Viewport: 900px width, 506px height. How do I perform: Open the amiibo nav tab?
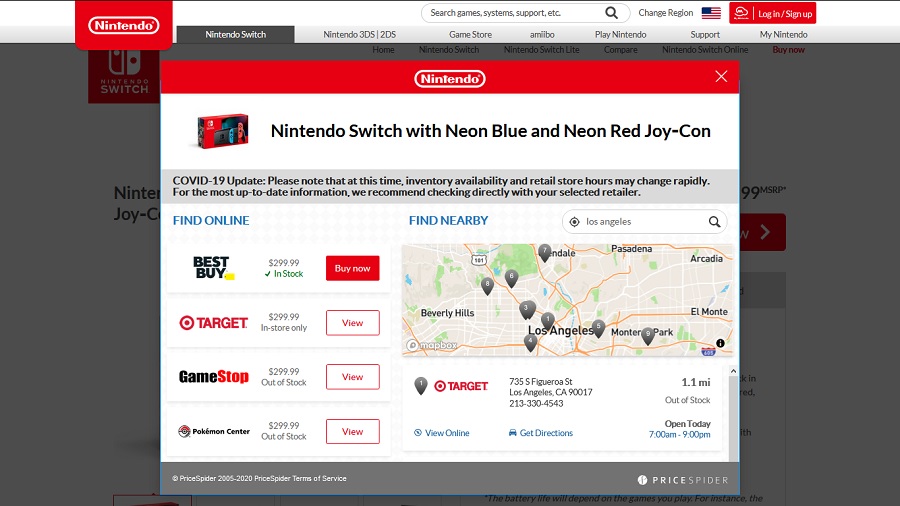(x=542, y=34)
